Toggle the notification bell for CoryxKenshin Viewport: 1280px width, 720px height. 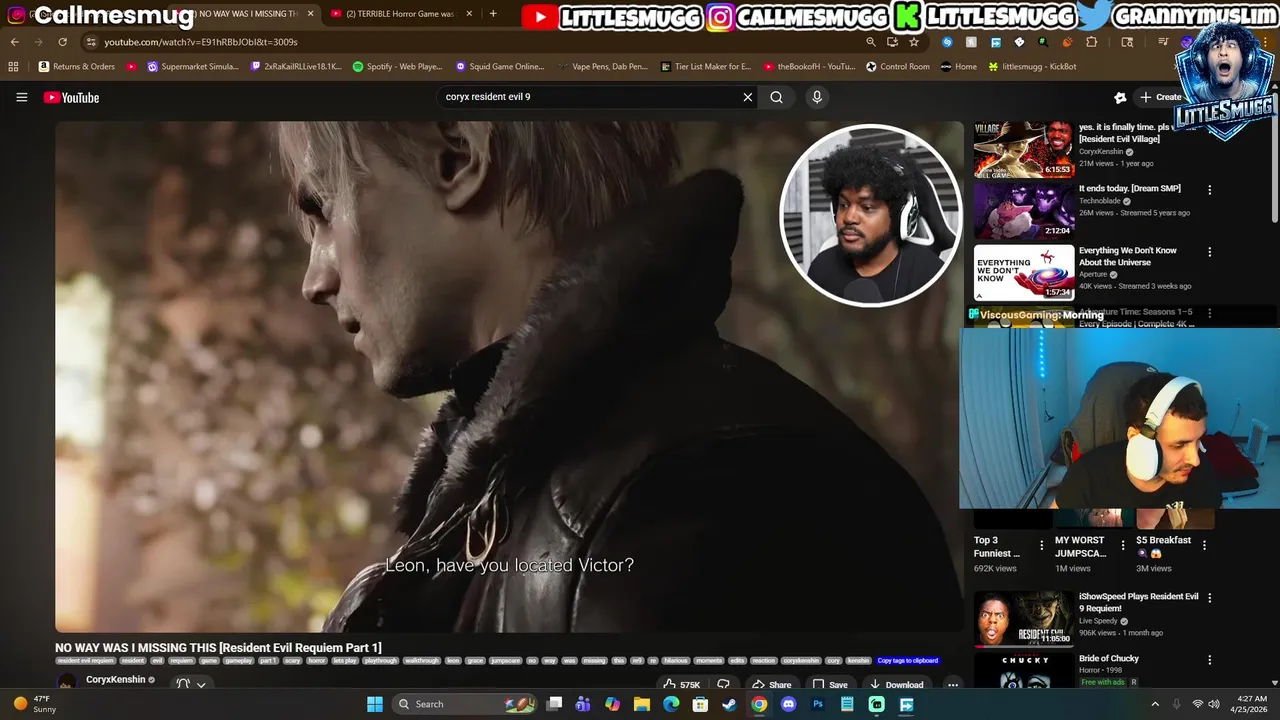183,684
